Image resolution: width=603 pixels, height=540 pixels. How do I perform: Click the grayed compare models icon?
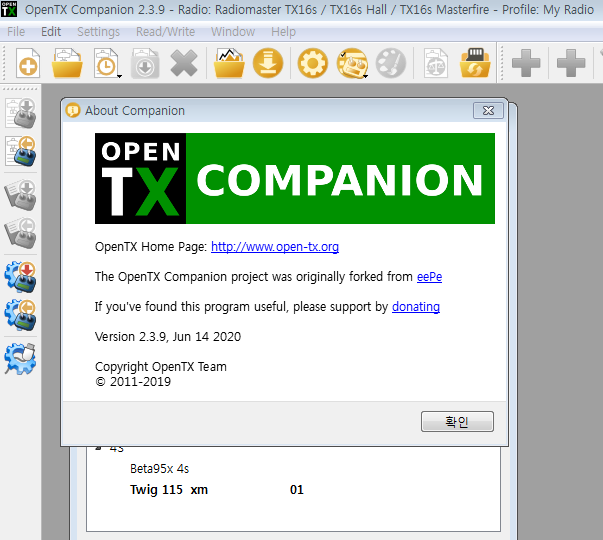click(x=435, y=63)
